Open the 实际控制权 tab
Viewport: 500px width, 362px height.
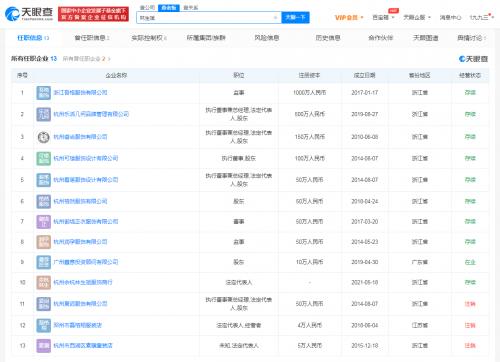point(149,38)
